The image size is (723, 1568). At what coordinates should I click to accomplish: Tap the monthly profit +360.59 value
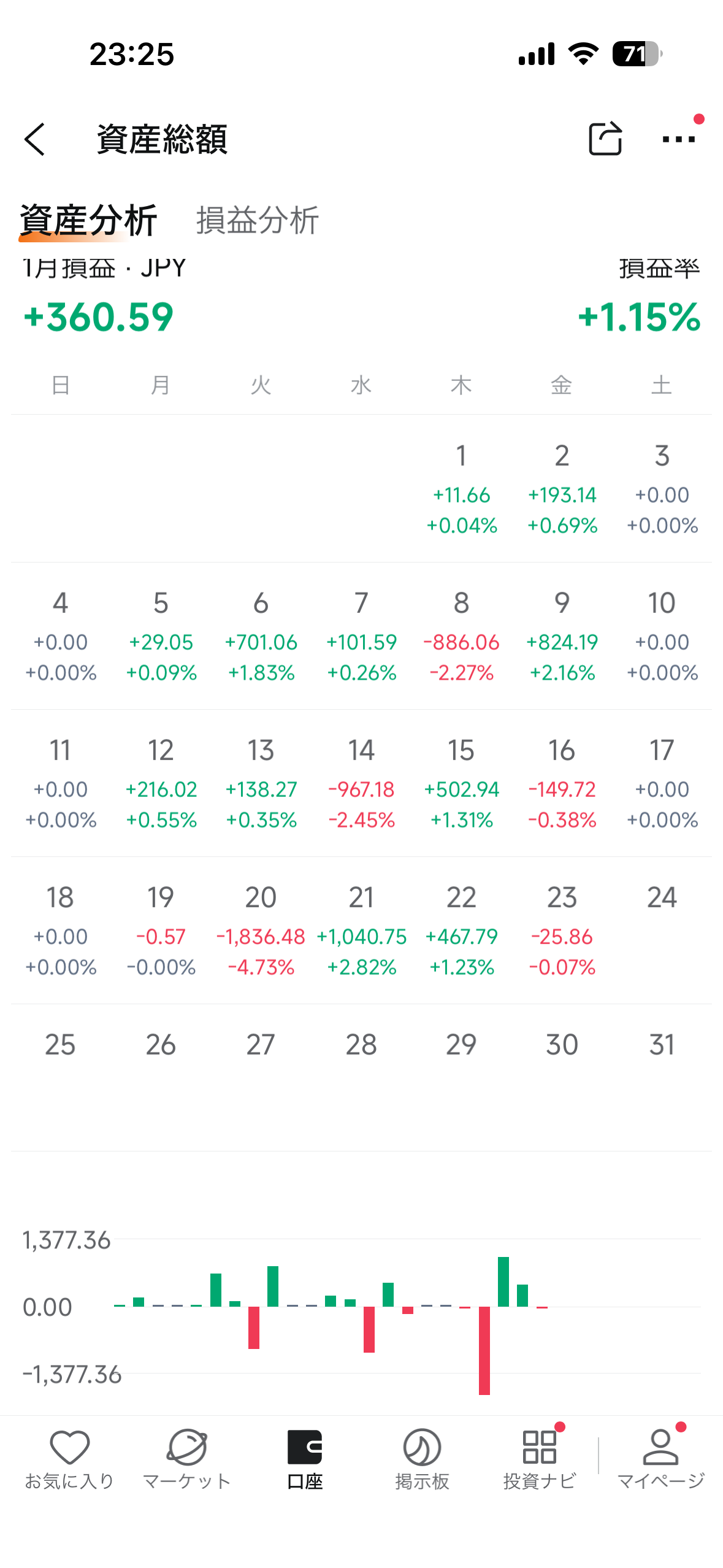pos(99,317)
